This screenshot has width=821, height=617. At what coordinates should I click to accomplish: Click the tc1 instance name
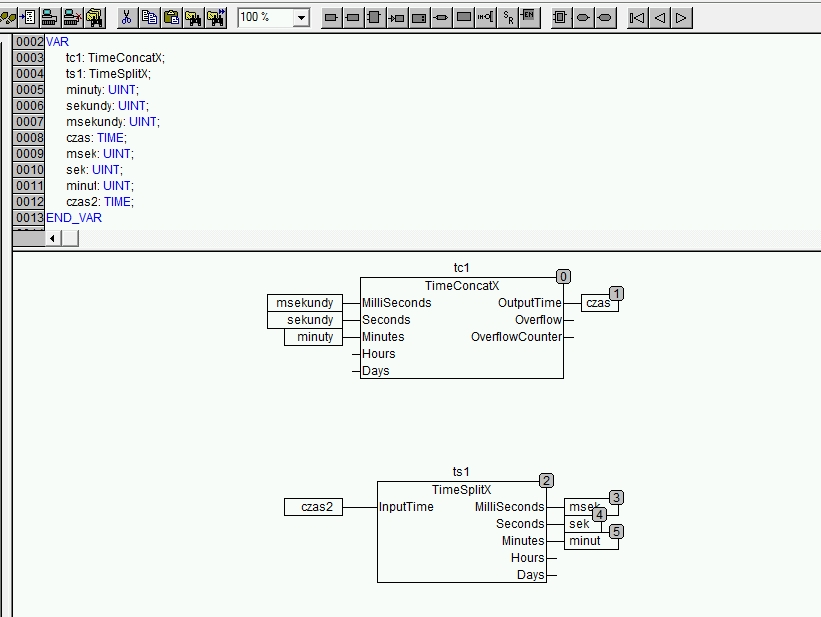(x=461, y=268)
